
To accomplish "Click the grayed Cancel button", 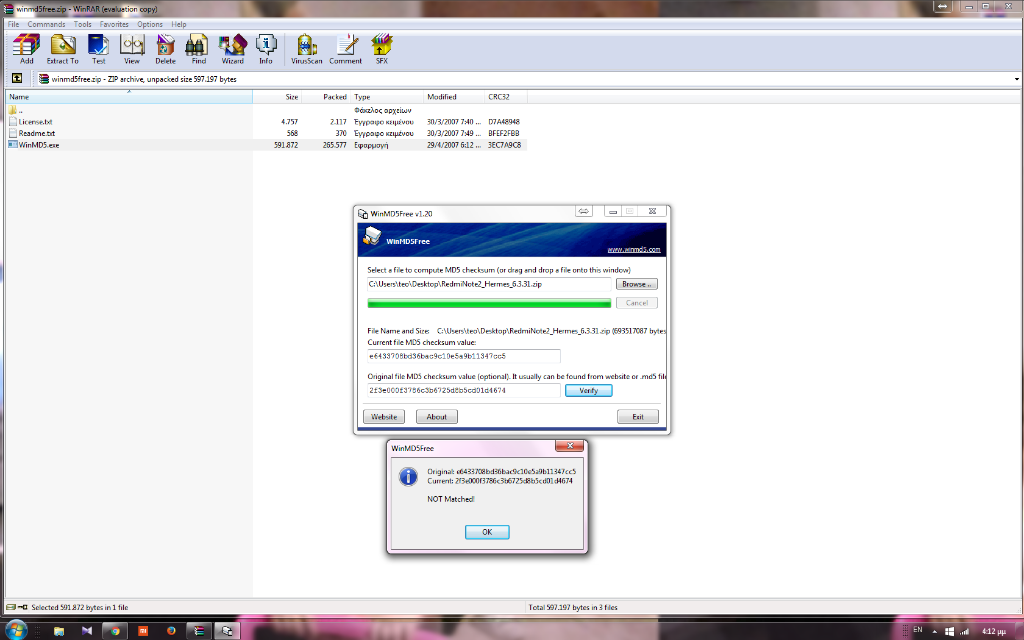I will [x=637, y=303].
